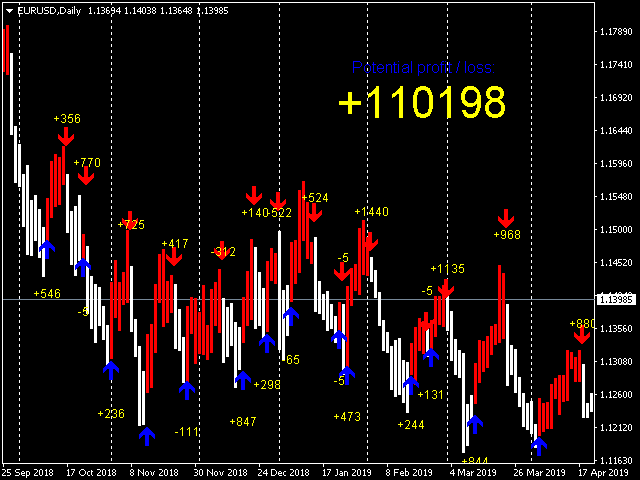Click the blue arrow above -65 label
Viewport: 640px width, 480px height.
[291, 317]
